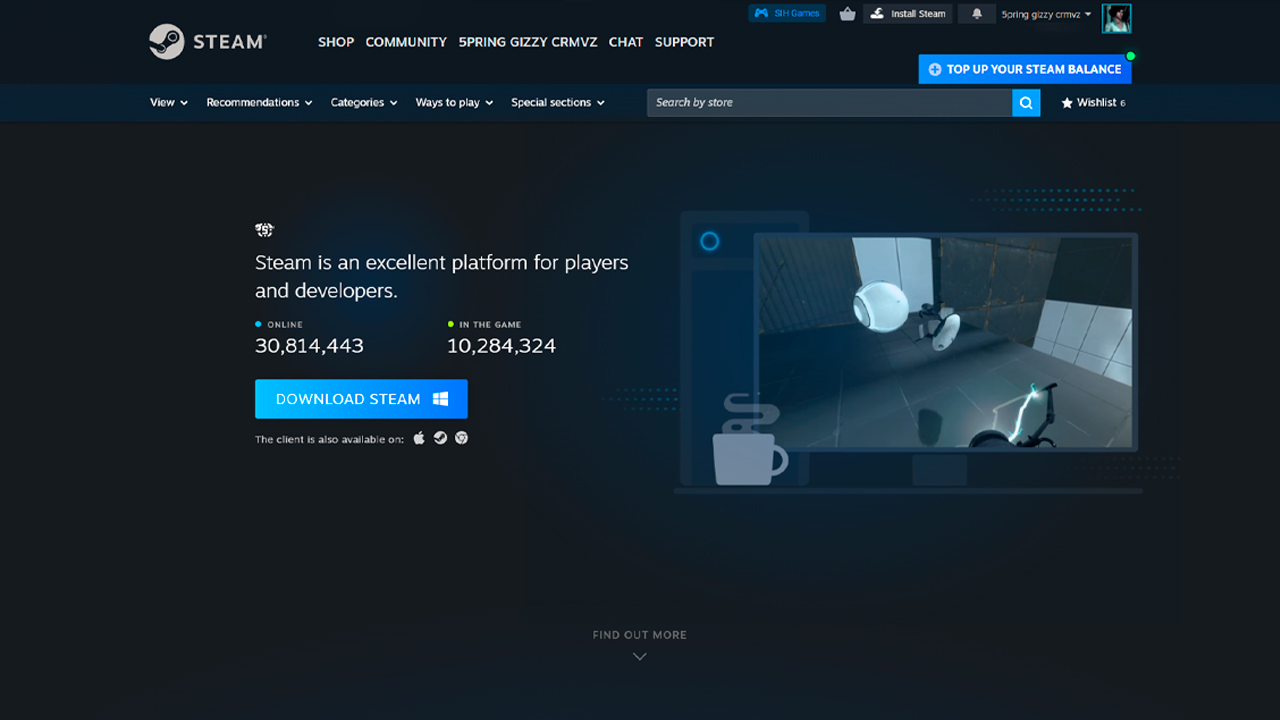Click Top Up Your Steam Balance

(1025, 69)
